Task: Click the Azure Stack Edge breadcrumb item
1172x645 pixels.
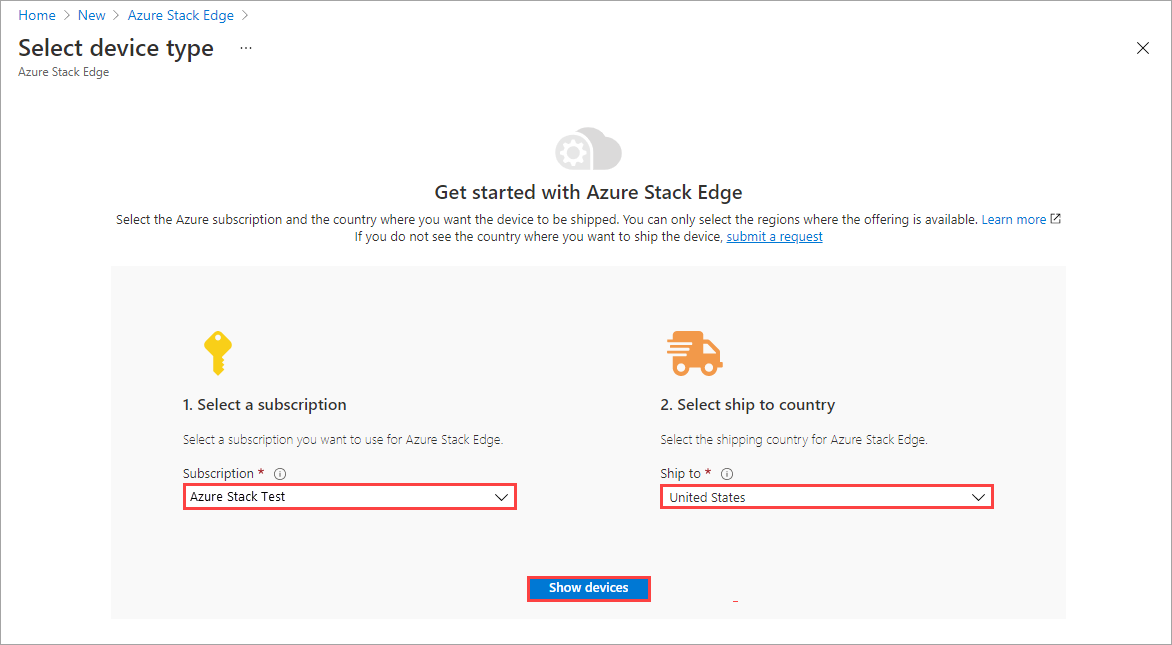Action: click(180, 15)
